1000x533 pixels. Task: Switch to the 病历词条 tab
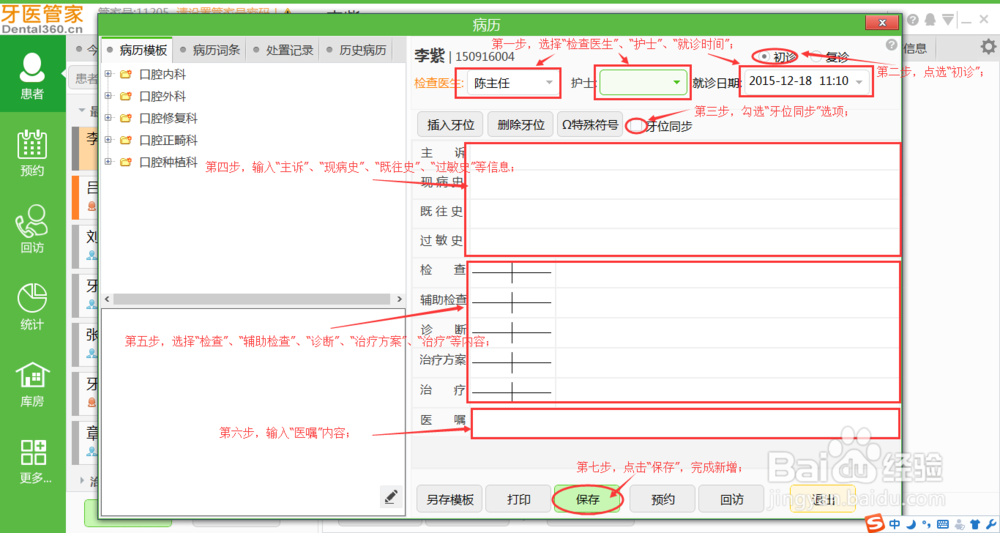210,50
